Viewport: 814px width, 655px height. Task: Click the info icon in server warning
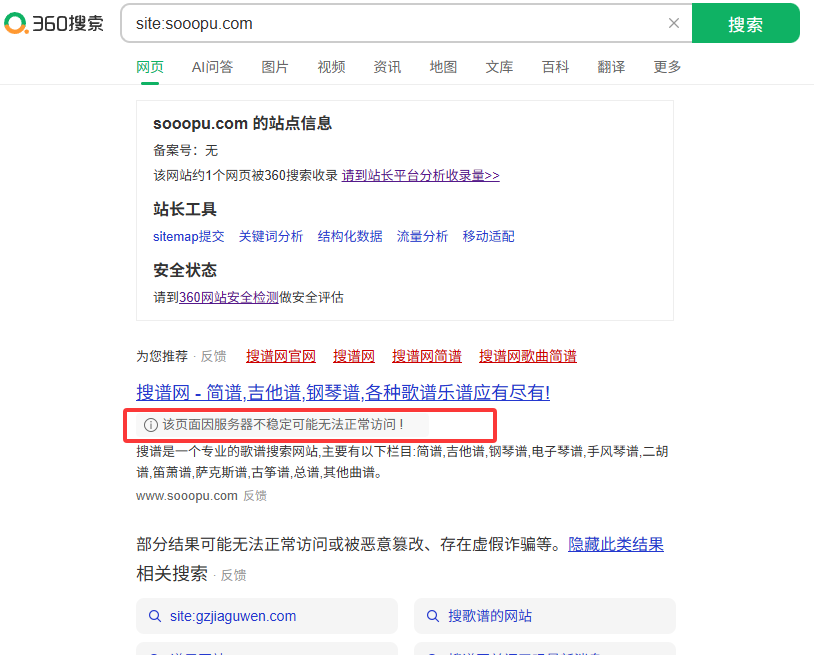[x=151, y=425]
